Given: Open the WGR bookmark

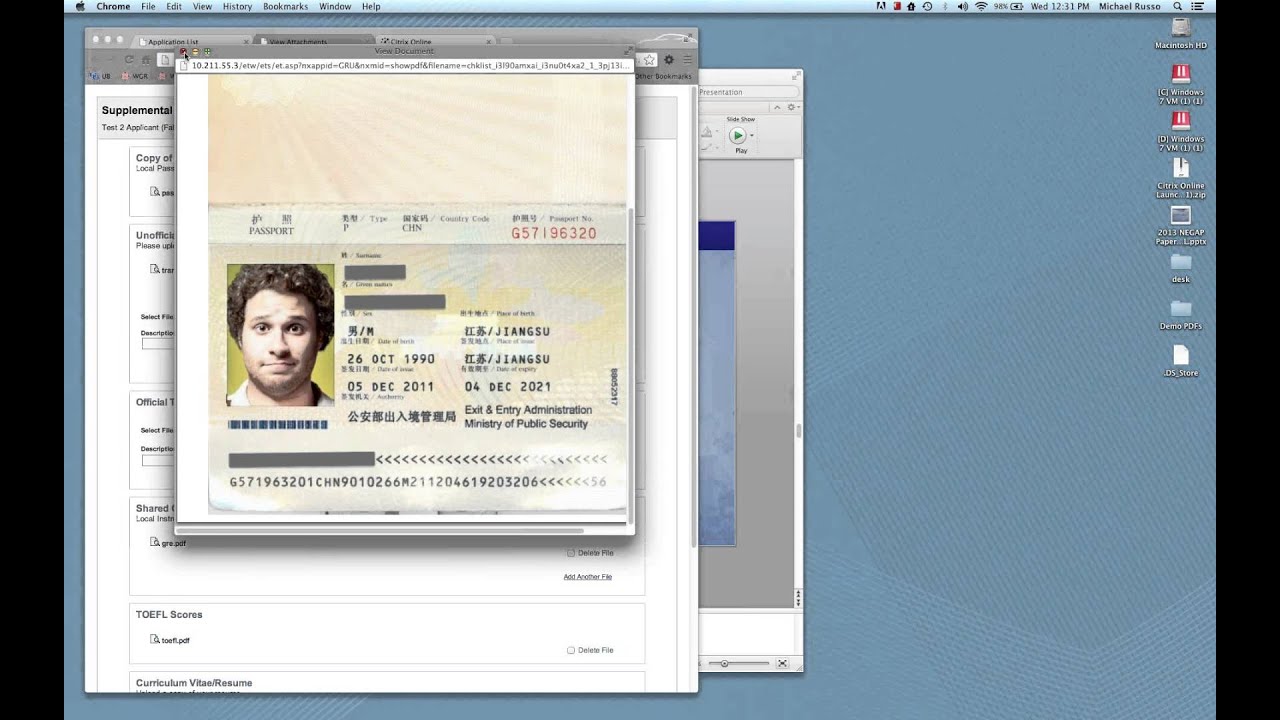Looking at the screenshot, I should click(135, 76).
